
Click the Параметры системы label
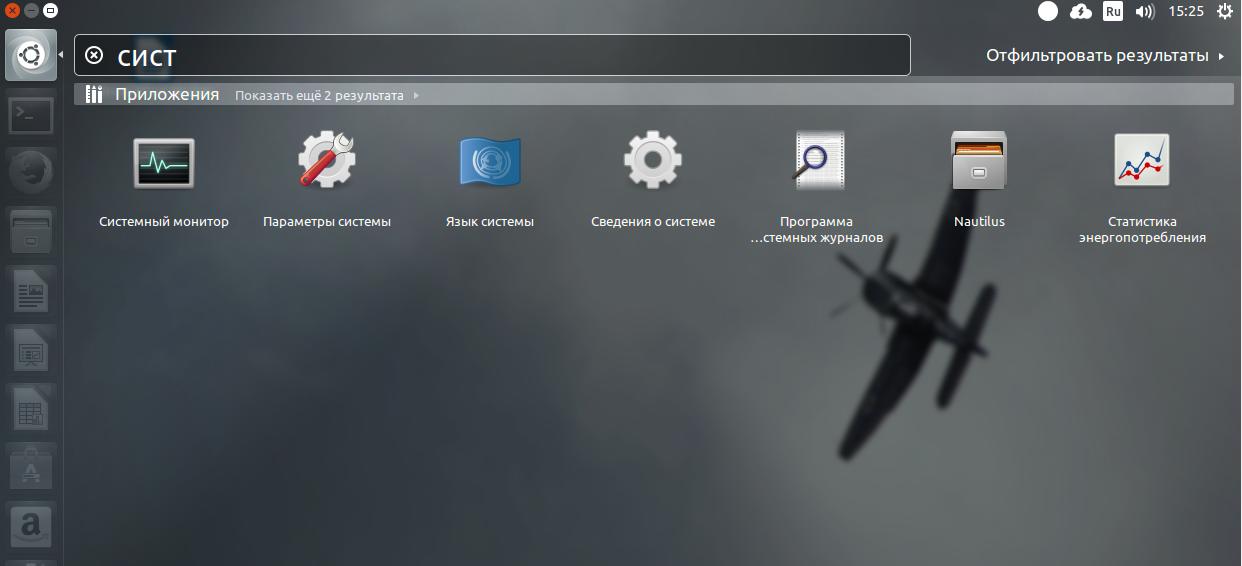[327, 222]
